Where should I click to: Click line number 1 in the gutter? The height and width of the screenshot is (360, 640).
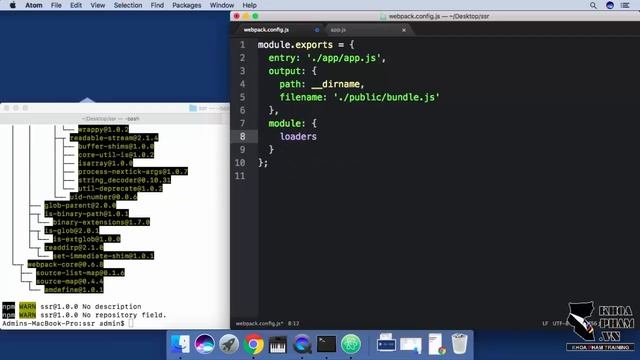pyautogui.click(x=242, y=44)
